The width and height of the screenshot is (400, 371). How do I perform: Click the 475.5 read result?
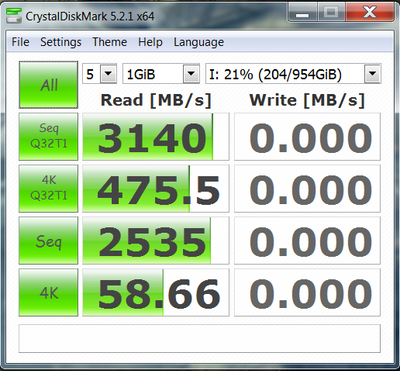(156, 189)
